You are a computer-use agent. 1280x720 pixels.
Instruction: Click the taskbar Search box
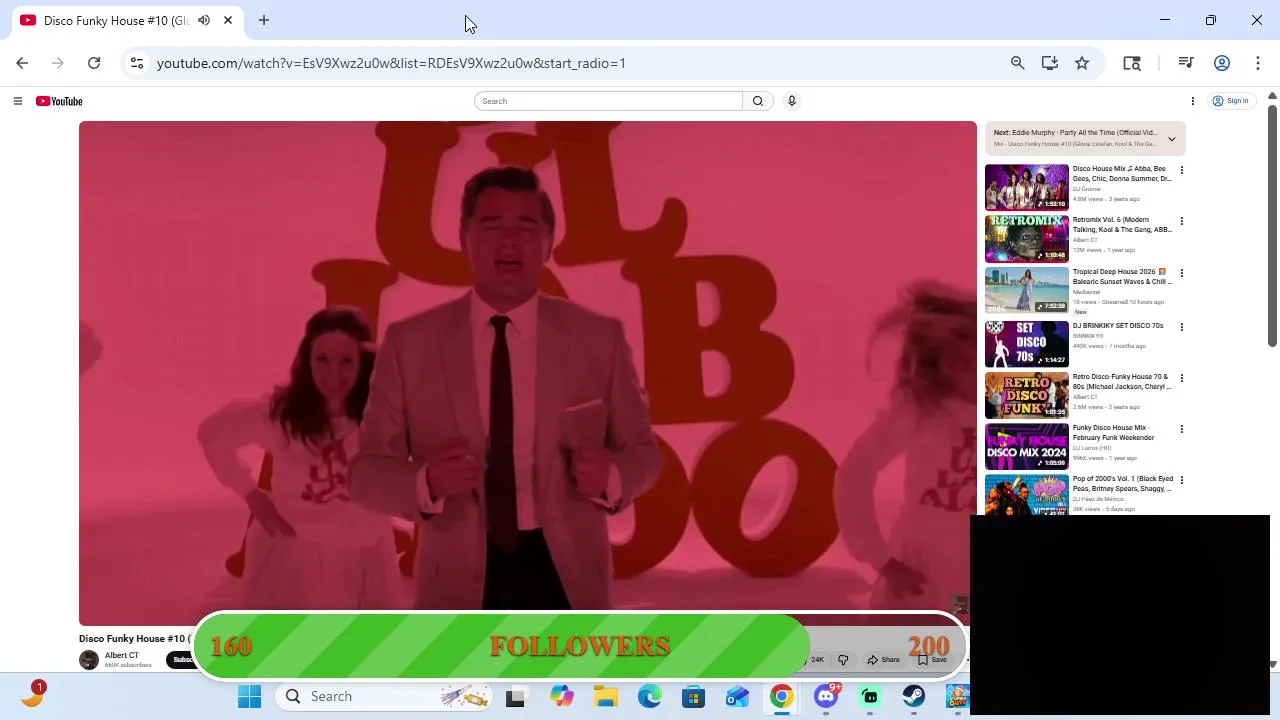pyautogui.click(x=386, y=696)
